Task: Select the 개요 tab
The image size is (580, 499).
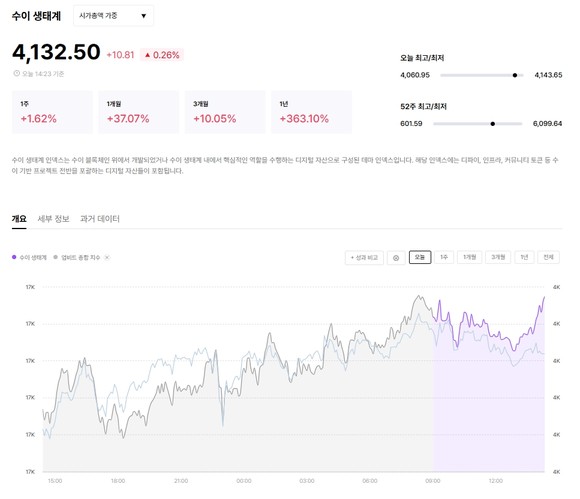Action: [19, 219]
